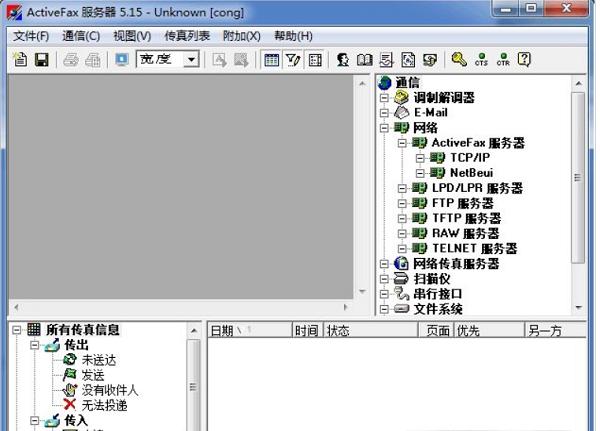This screenshot has width=600, height=431.
Task: Select the 无法投递 tree item
Action: (x=104, y=405)
